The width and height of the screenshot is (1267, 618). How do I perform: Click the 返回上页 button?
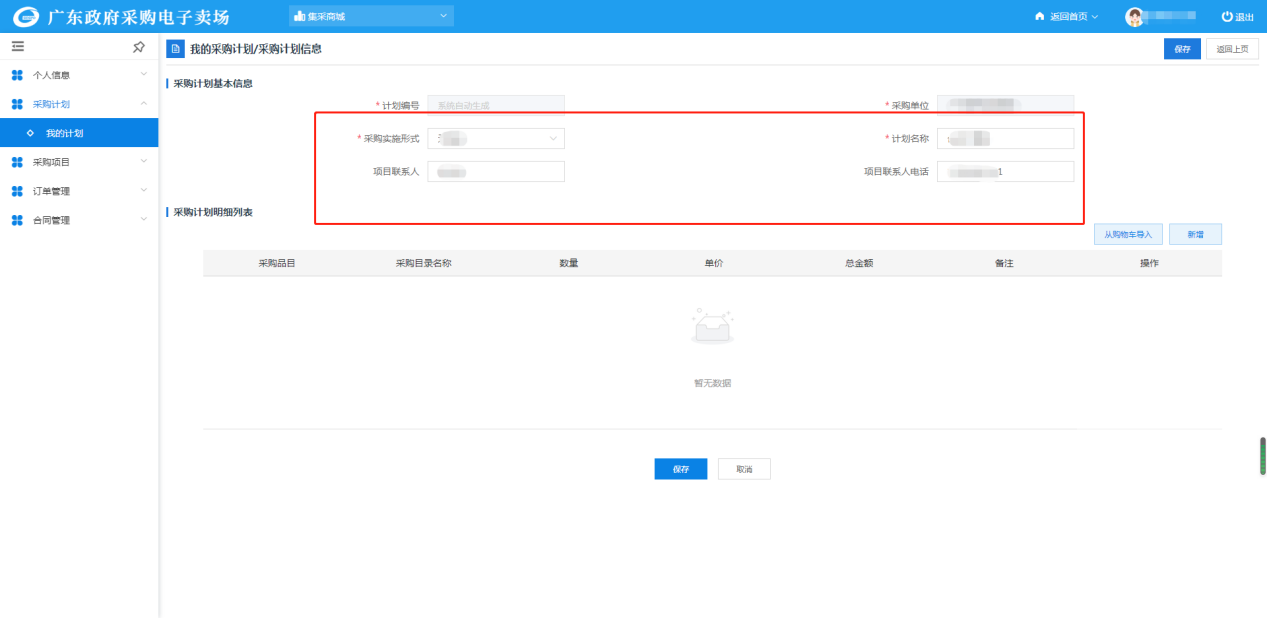pos(1232,49)
